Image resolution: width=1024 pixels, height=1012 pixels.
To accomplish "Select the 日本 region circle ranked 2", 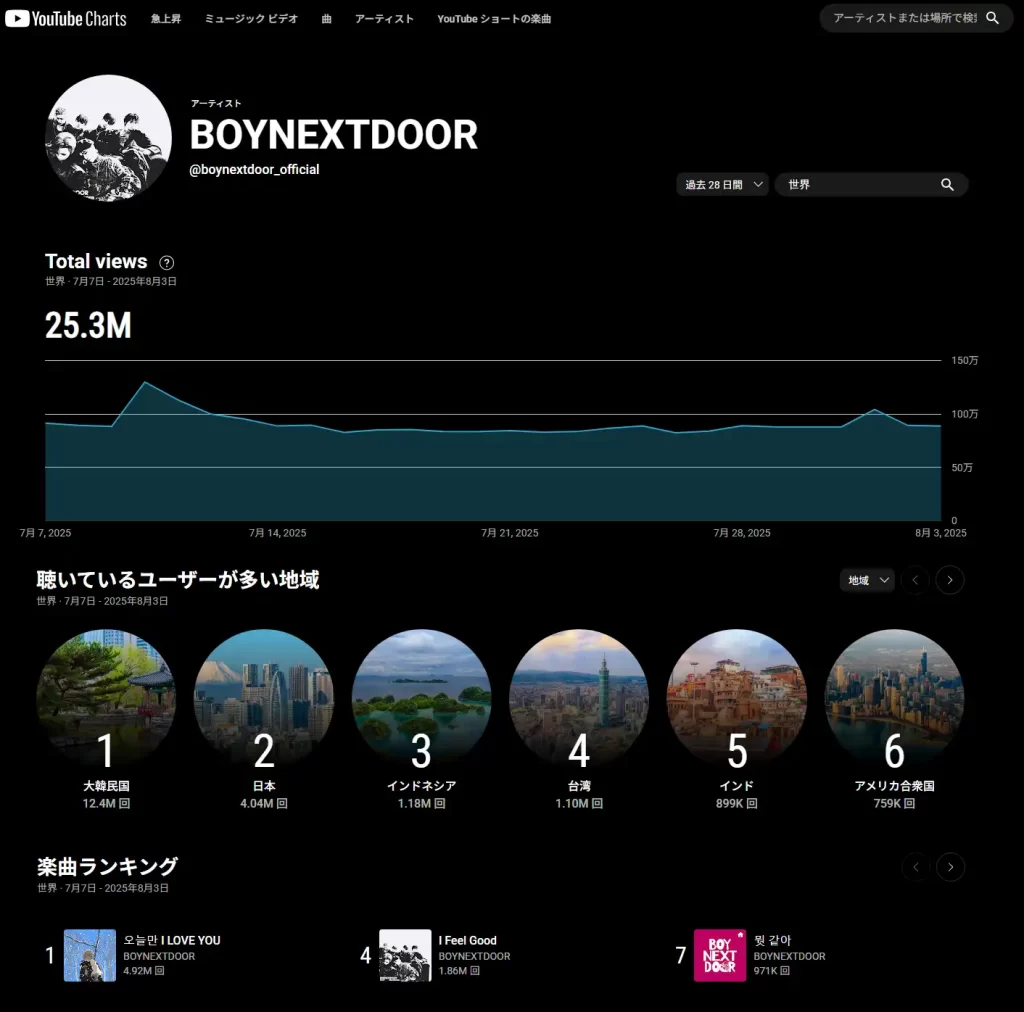I will (x=263, y=699).
